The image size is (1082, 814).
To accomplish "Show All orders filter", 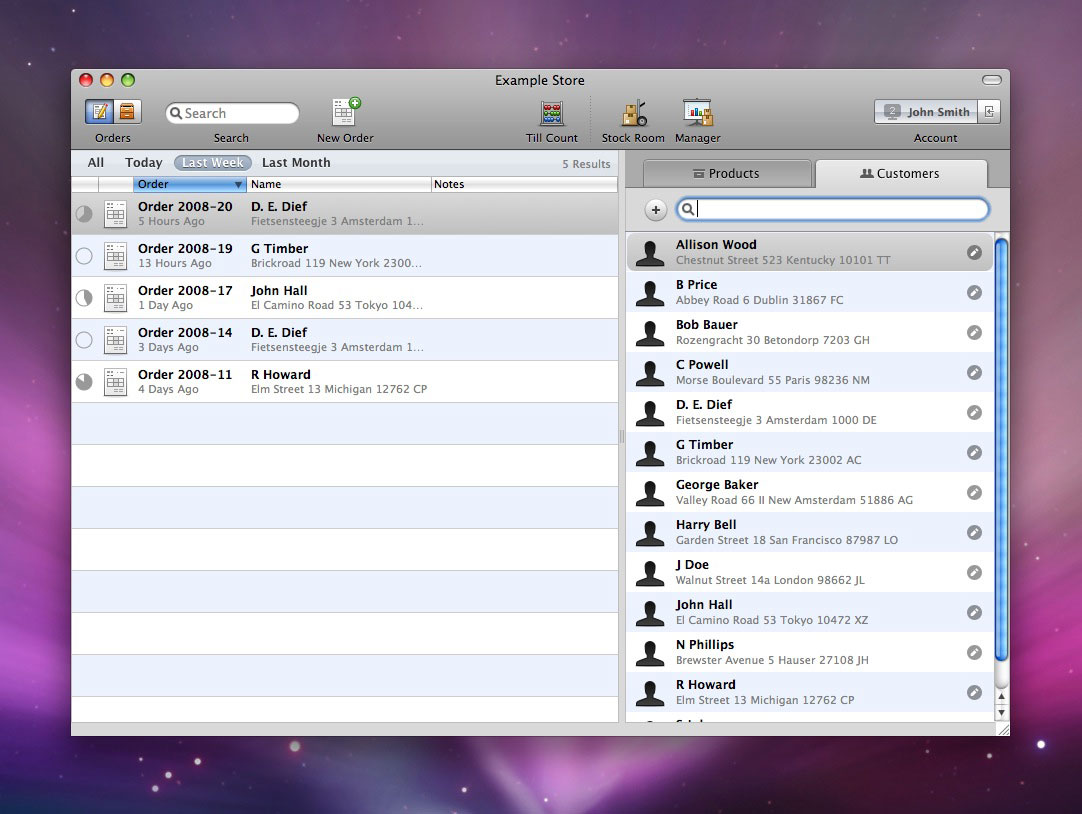I will click(96, 163).
